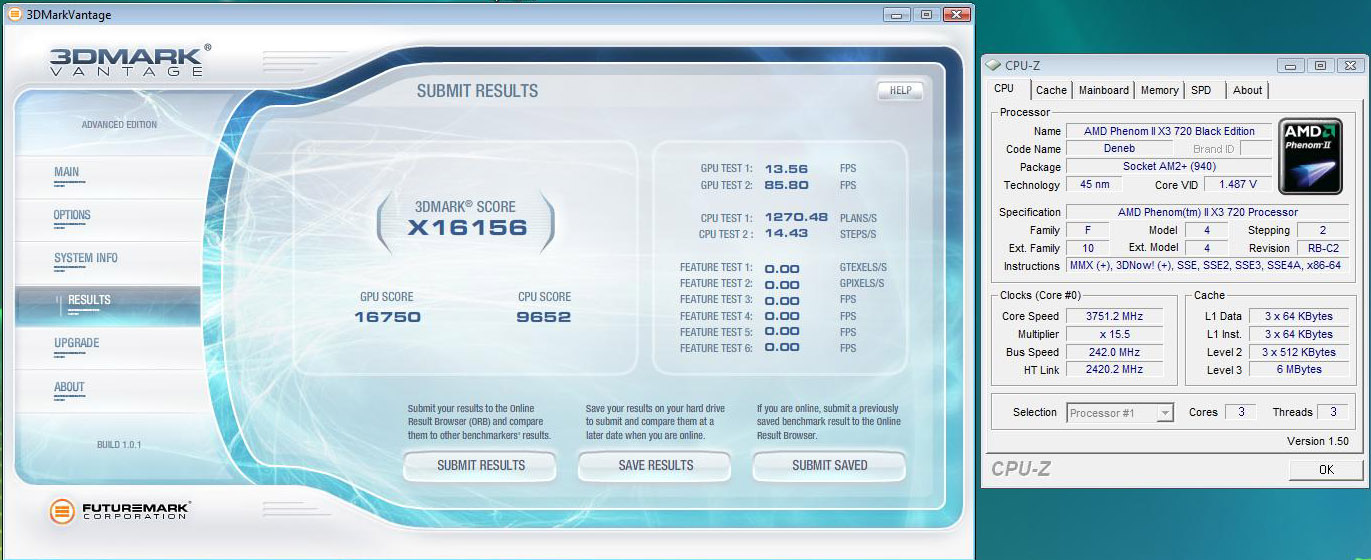The height and width of the screenshot is (560, 1371).
Task: Click the Package value Socket AM2+ (940)
Action: pyautogui.click(x=1169, y=166)
